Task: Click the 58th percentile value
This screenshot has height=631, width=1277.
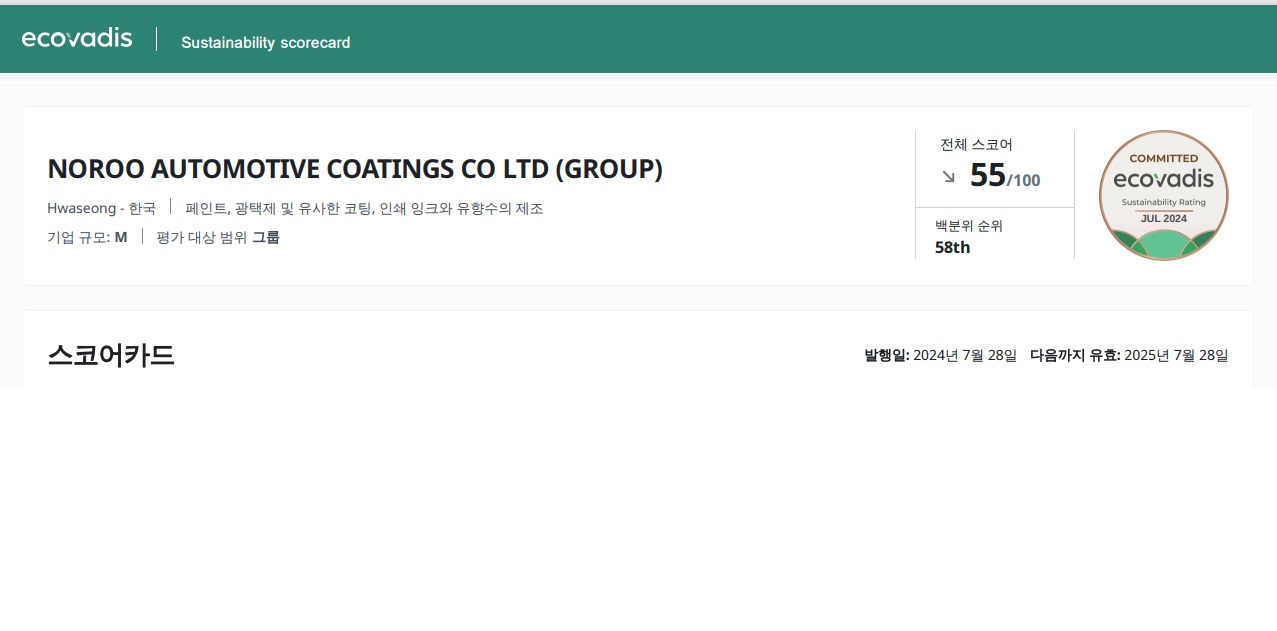Action: tap(953, 247)
